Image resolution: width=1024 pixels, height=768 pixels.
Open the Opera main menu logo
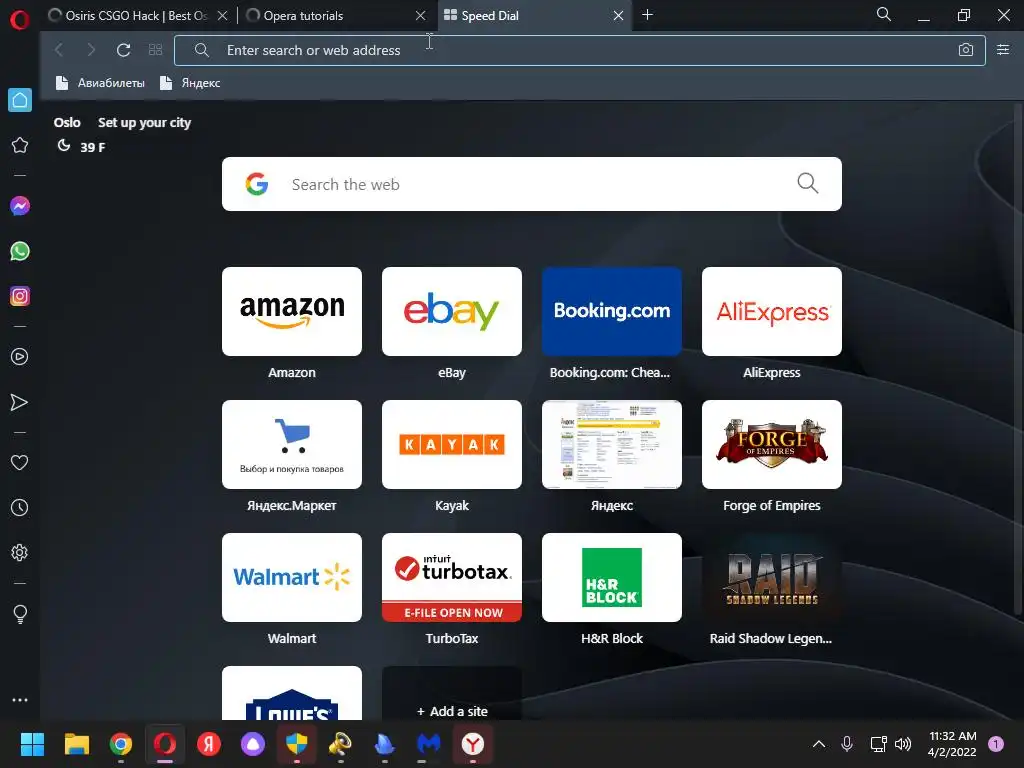(20, 20)
